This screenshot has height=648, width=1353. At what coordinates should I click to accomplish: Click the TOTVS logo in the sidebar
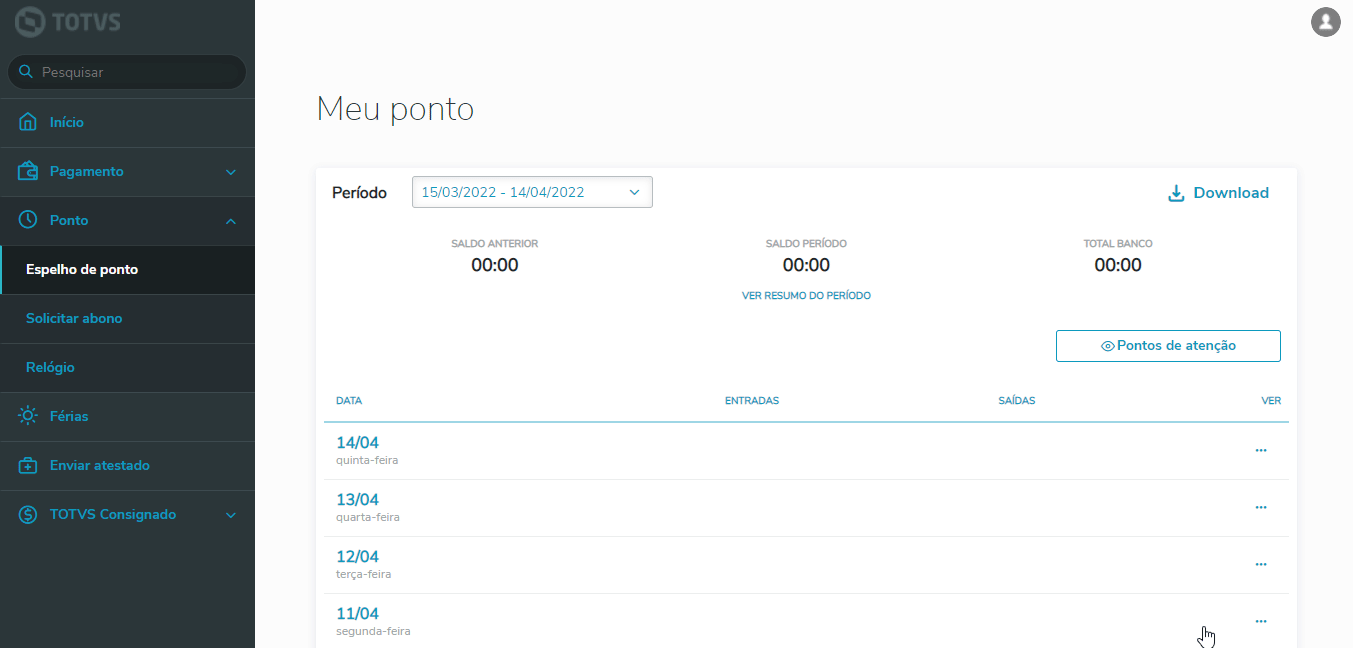(68, 21)
